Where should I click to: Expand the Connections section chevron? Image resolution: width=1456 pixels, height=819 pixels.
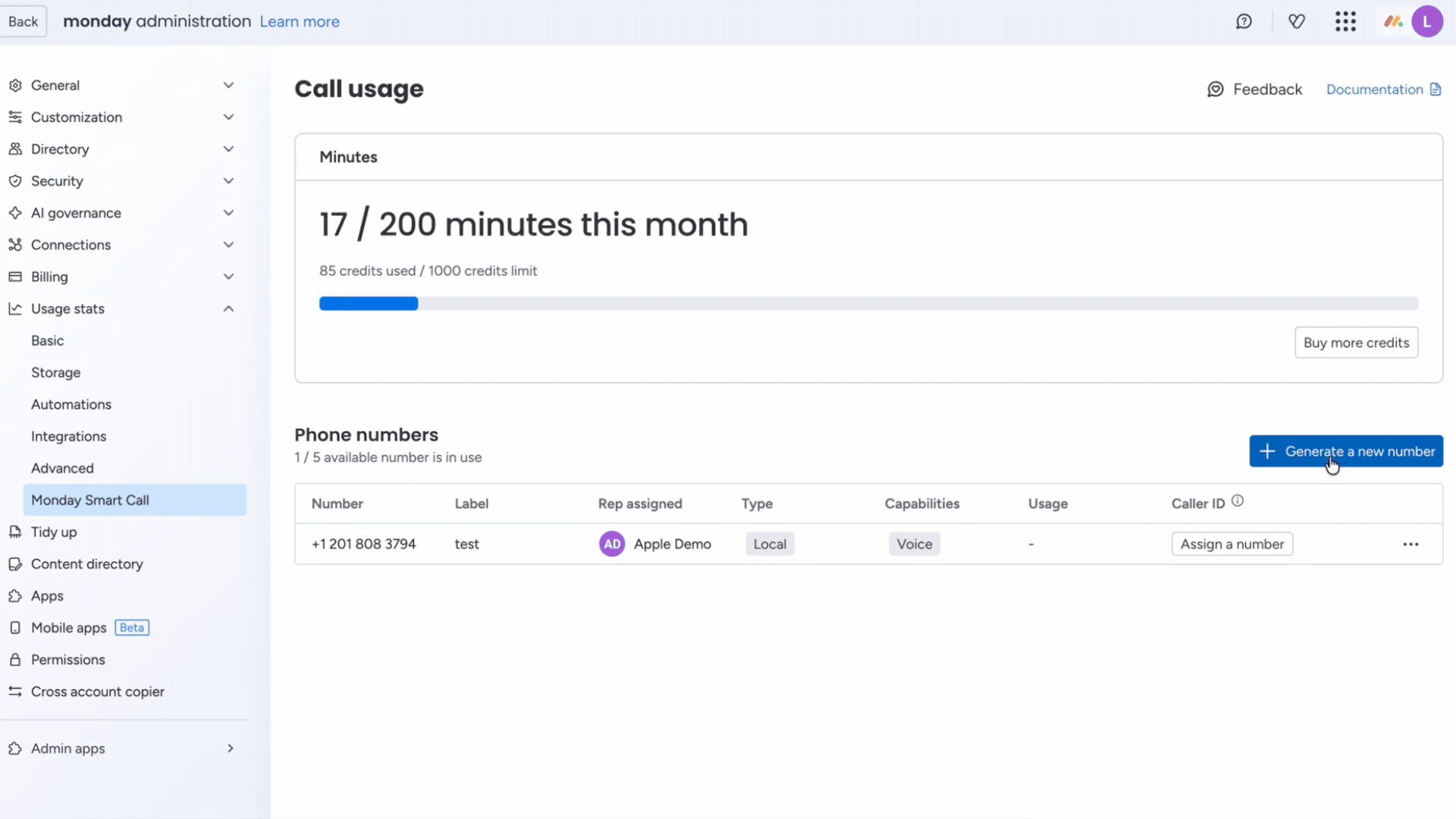pyautogui.click(x=228, y=245)
